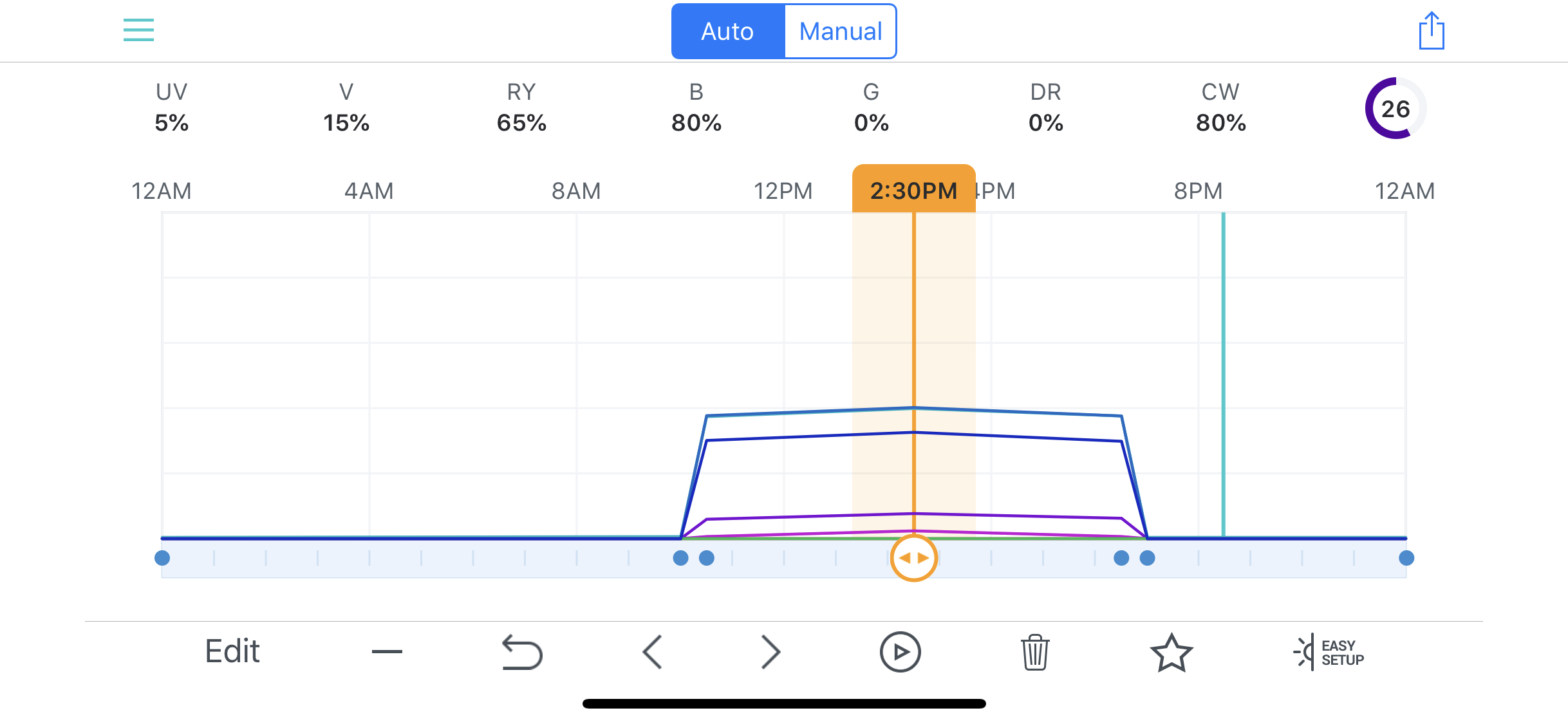Click the orange timeline slider handle
This screenshot has width=1568, height=724.
tap(913, 558)
